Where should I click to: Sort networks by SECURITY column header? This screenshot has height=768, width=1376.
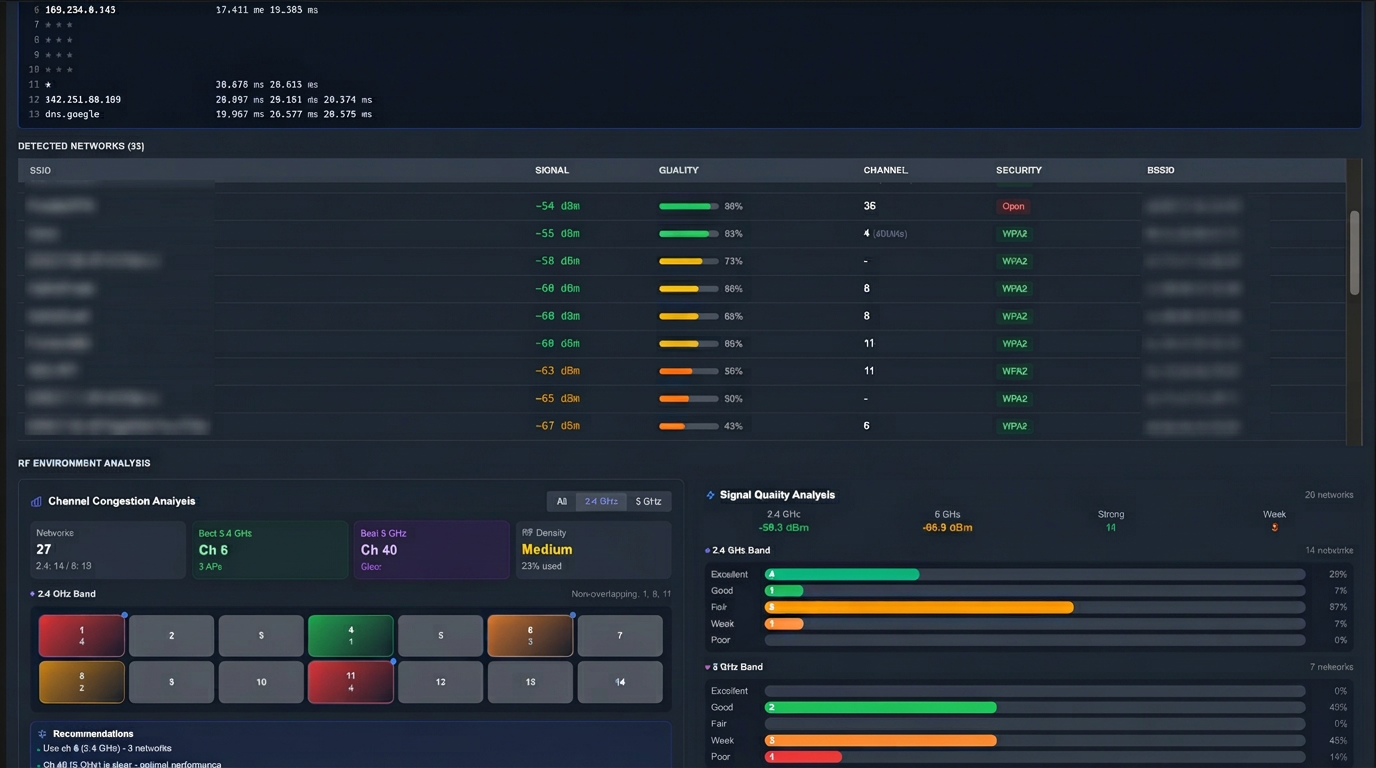point(1018,171)
